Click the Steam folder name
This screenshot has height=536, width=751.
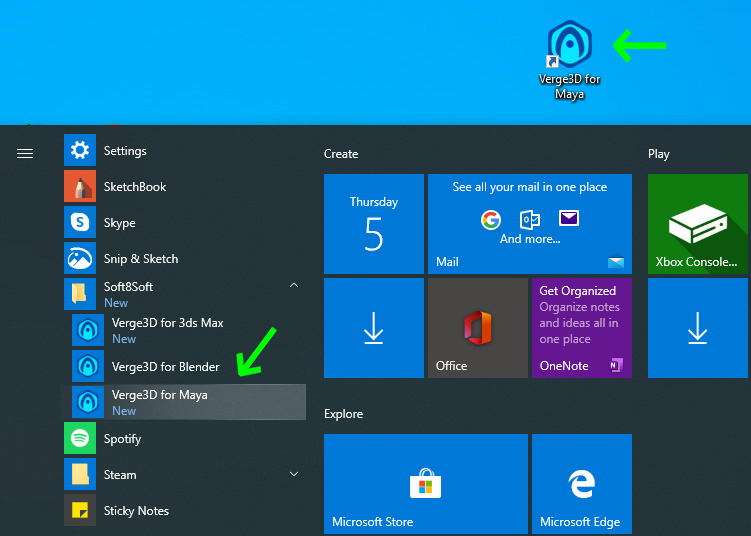pyautogui.click(x=120, y=475)
